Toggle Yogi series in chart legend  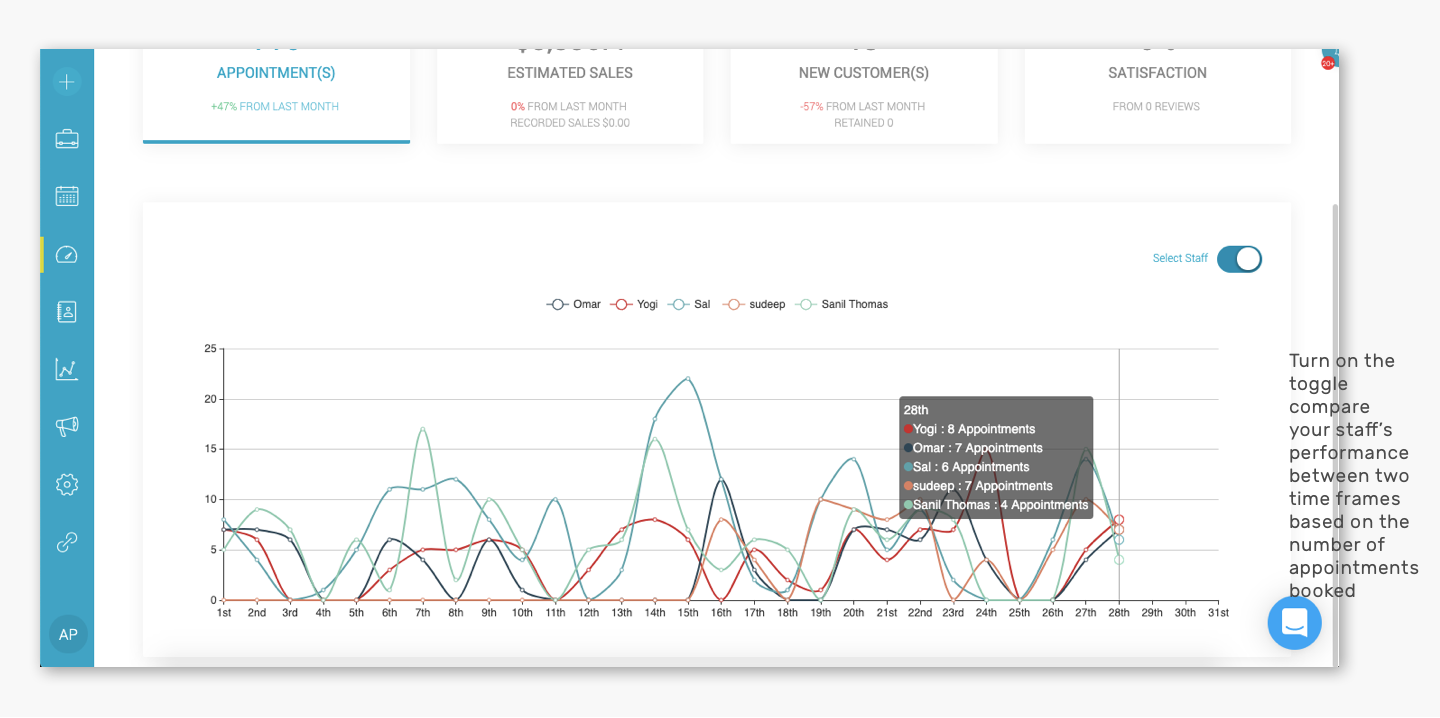(635, 304)
